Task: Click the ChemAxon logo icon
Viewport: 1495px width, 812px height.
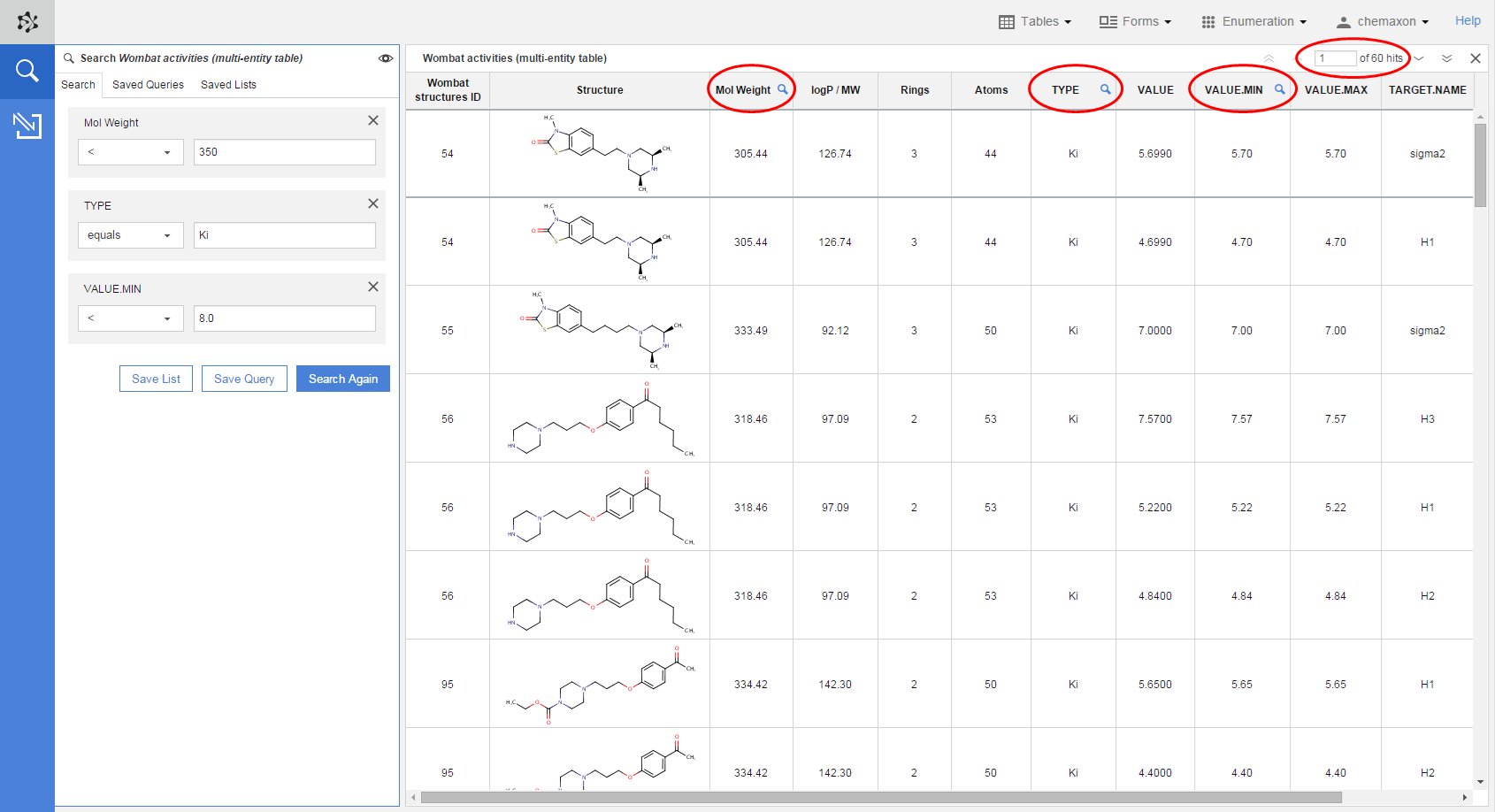Action: pyautogui.click(x=27, y=22)
